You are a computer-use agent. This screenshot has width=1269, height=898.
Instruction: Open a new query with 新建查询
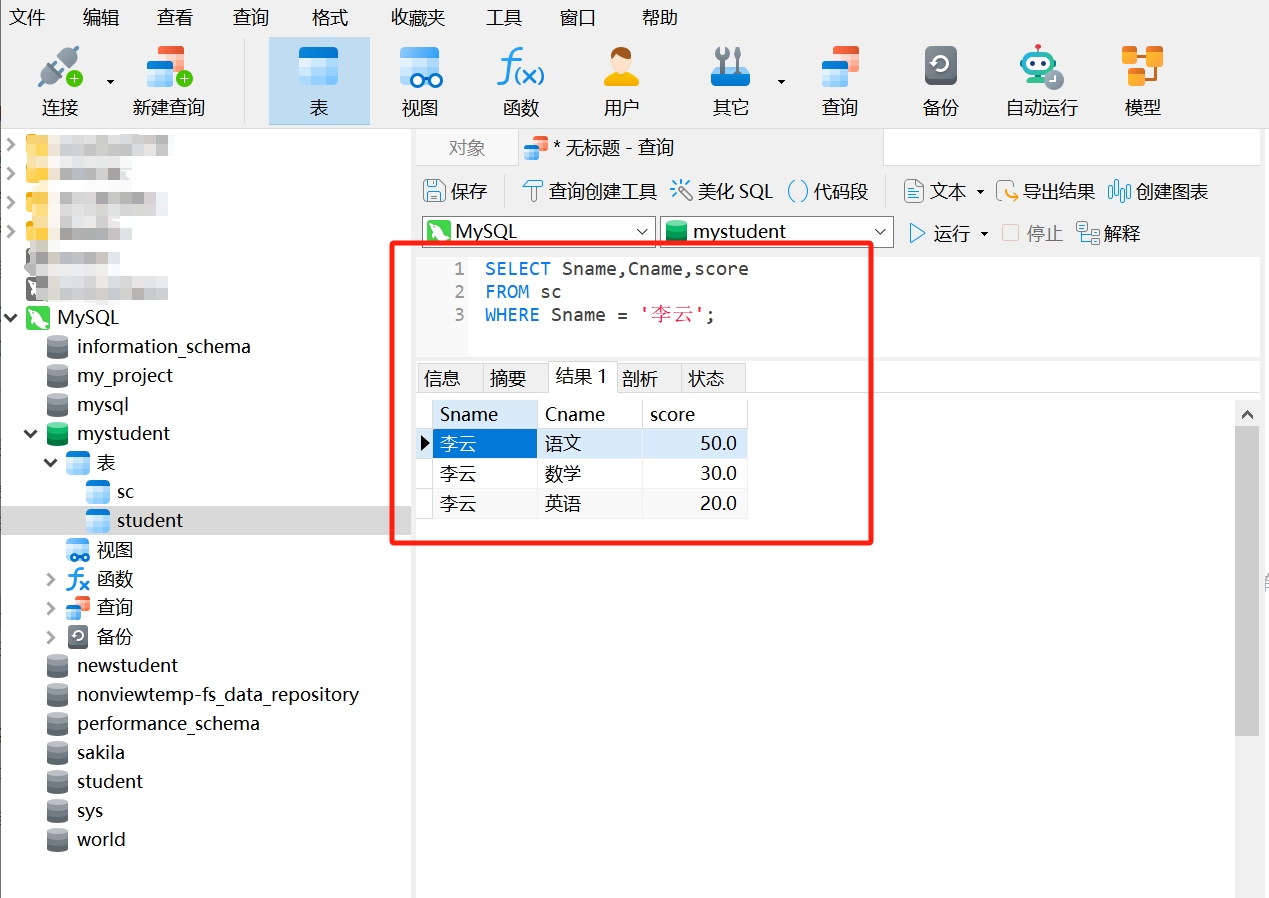(167, 80)
